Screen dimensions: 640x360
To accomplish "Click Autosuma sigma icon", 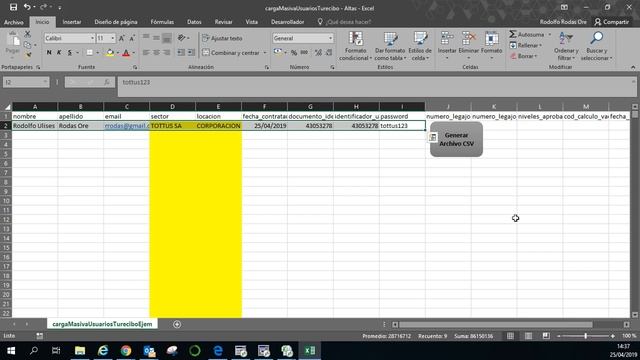I will tap(513, 35).
